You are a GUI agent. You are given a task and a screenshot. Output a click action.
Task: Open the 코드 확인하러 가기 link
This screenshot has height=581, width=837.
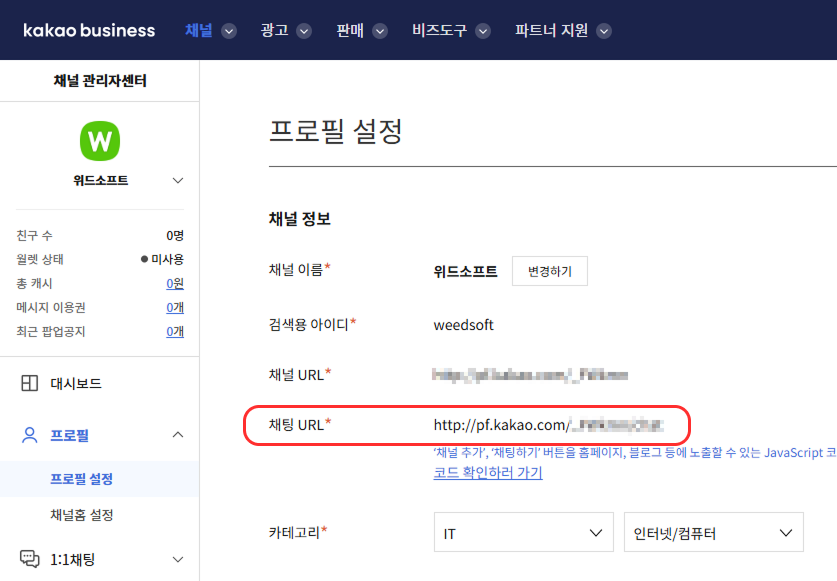pyautogui.click(x=488, y=473)
